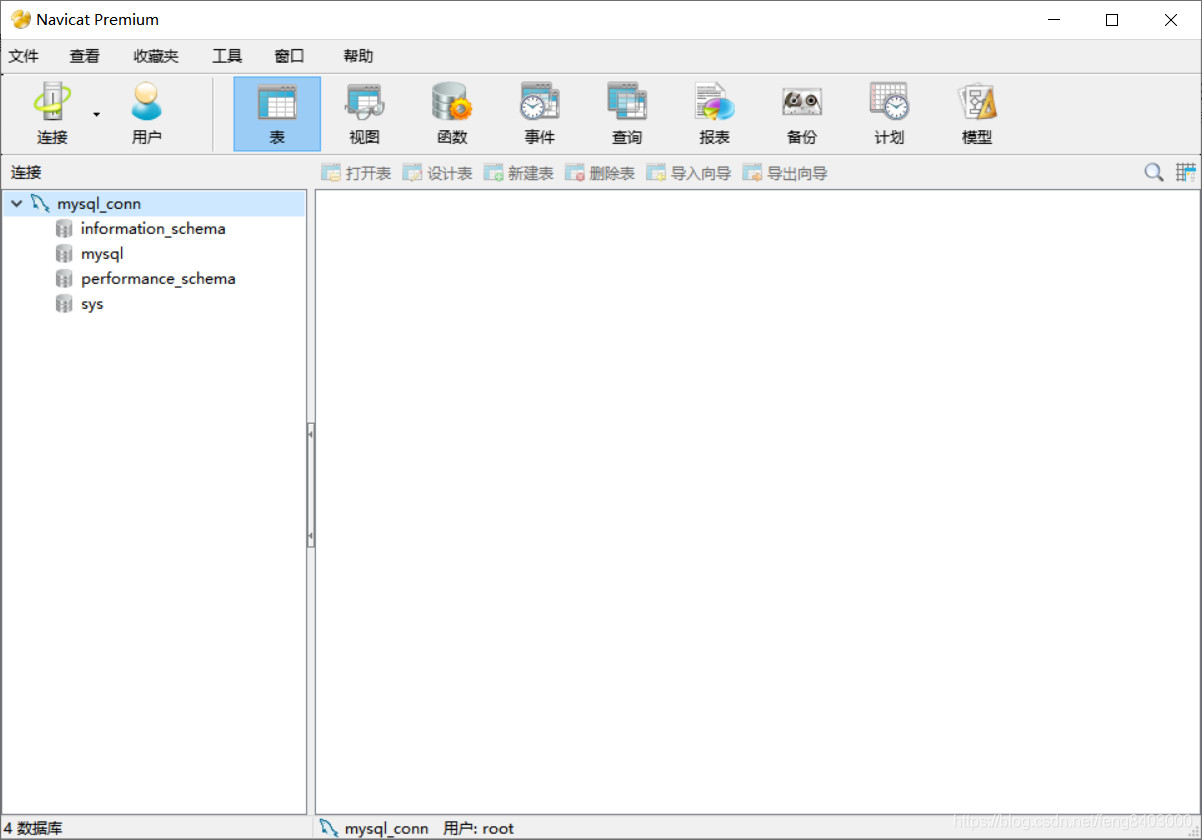The width and height of the screenshot is (1202, 840).
Task: Select the mysql database
Action: point(102,254)
